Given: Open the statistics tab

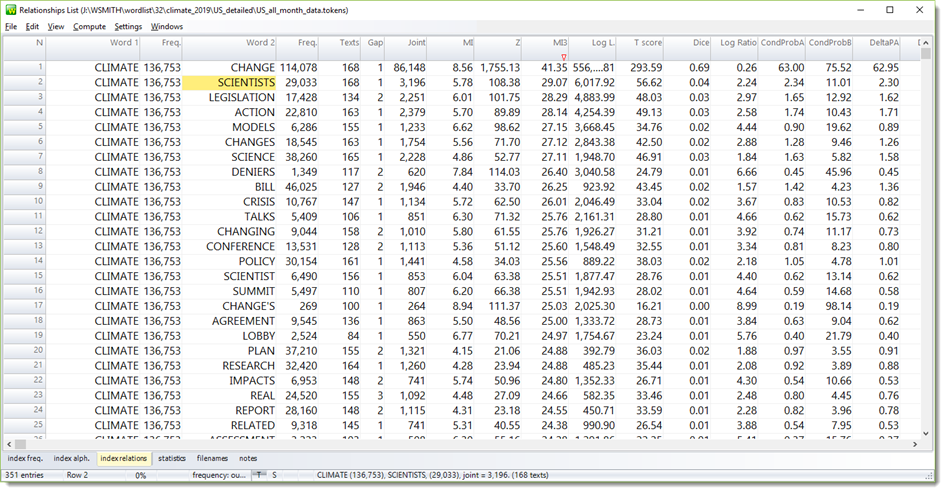Looking at the screenshot, I should point(172,458).
